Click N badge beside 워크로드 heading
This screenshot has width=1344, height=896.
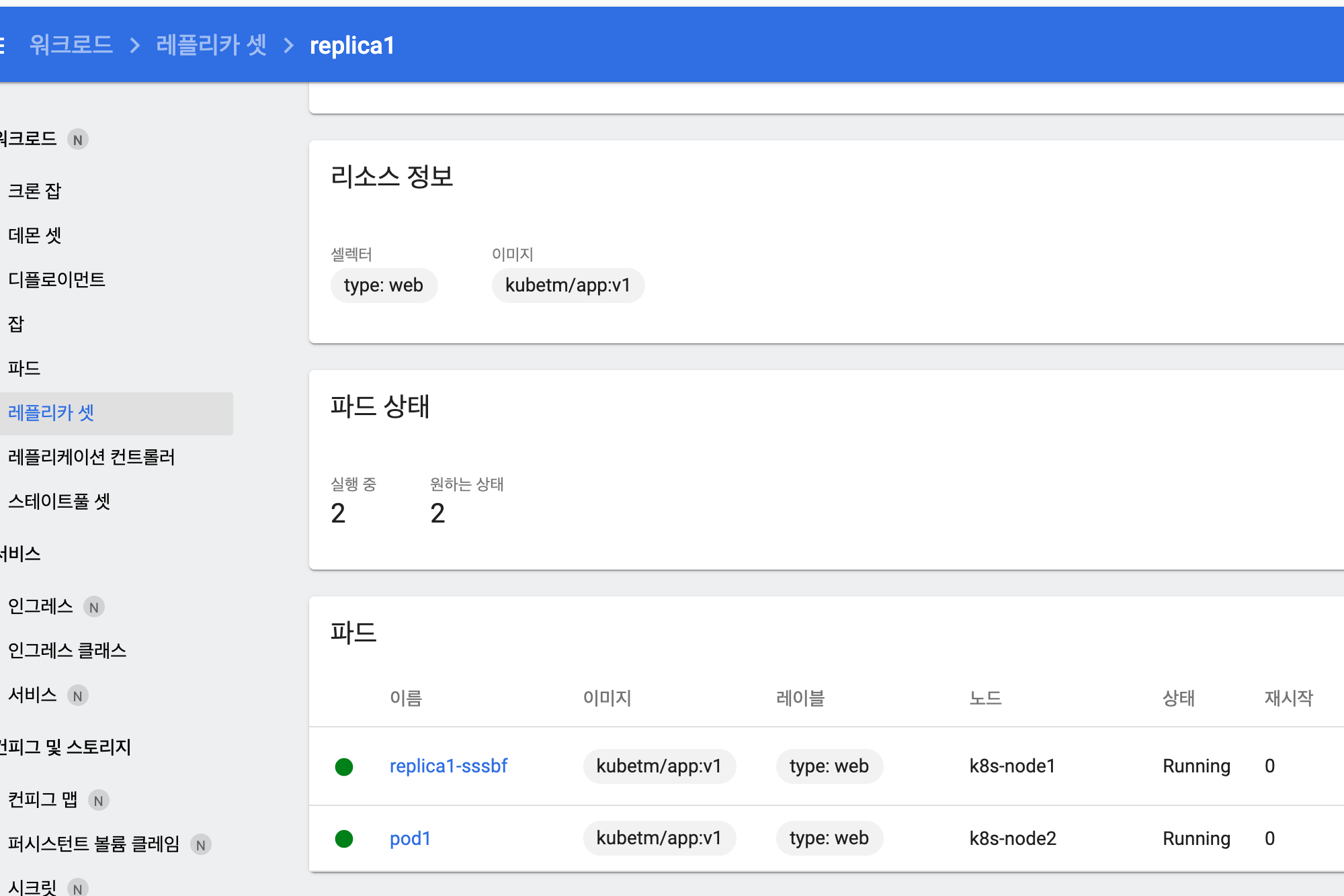point(78,140)
